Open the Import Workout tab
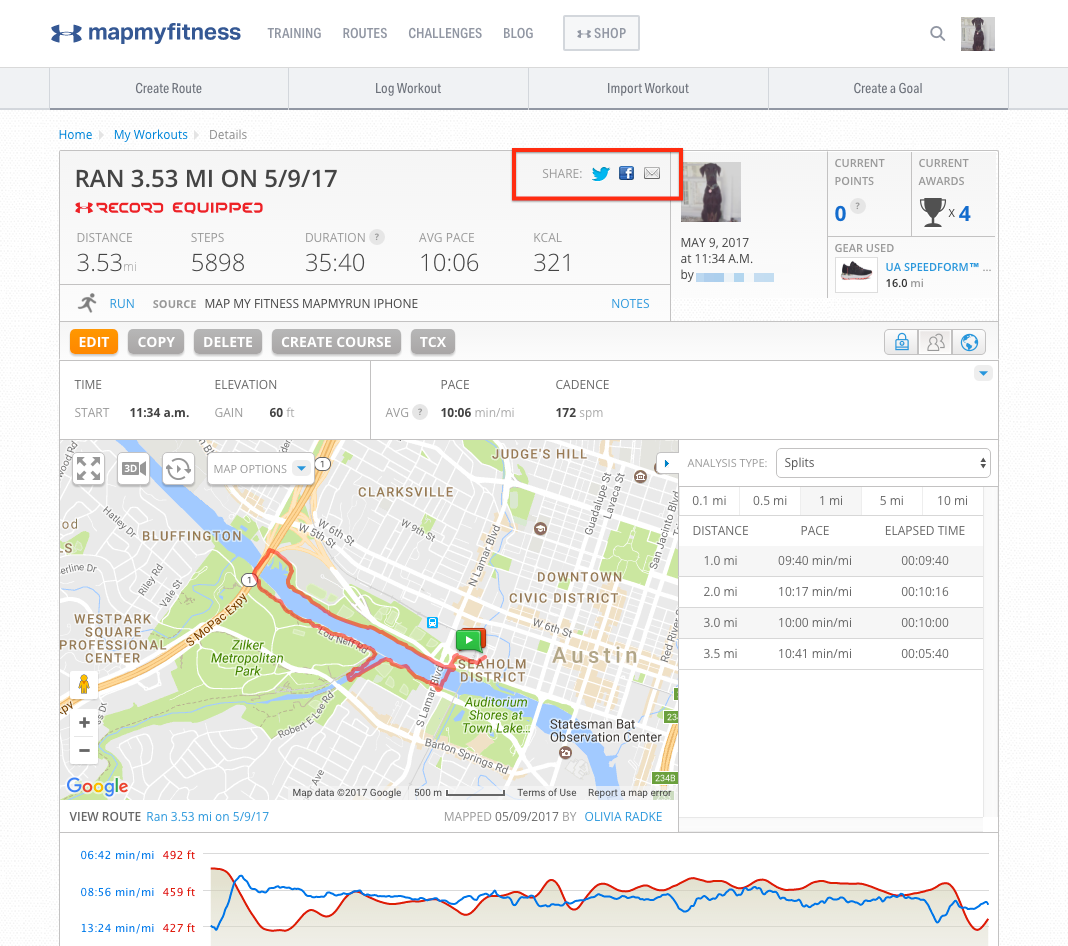Viewport: 1068px width, 946px height. (648, 89)
